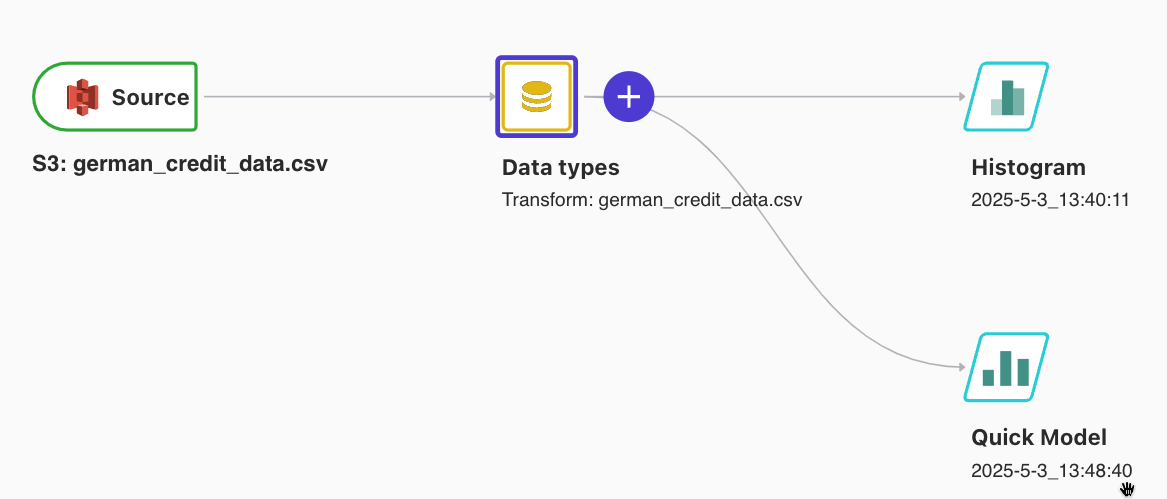The height and width of the screenshot is (499, 1167).
Task: Click the Histogram title text
Action: [1029, 168]
